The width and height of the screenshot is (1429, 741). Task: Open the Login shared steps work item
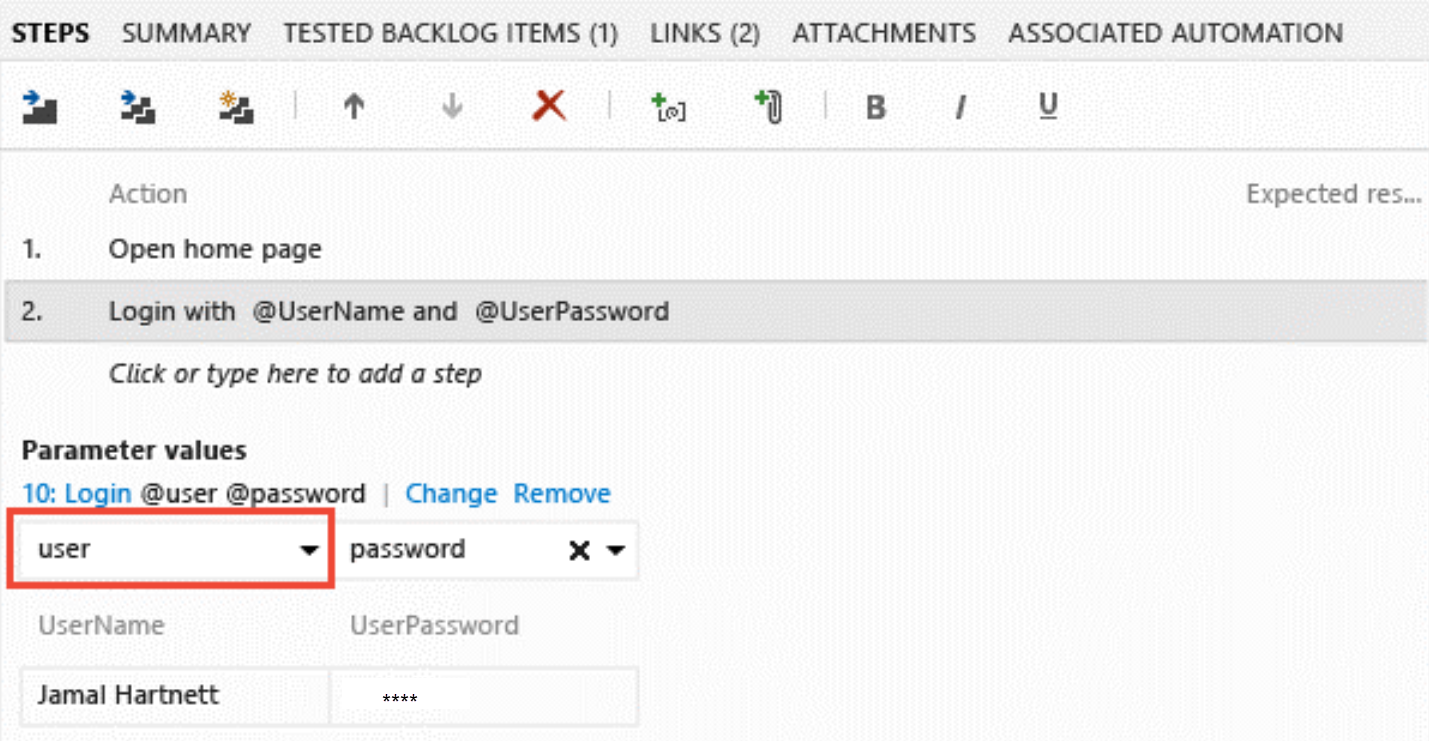coord(77,493)
